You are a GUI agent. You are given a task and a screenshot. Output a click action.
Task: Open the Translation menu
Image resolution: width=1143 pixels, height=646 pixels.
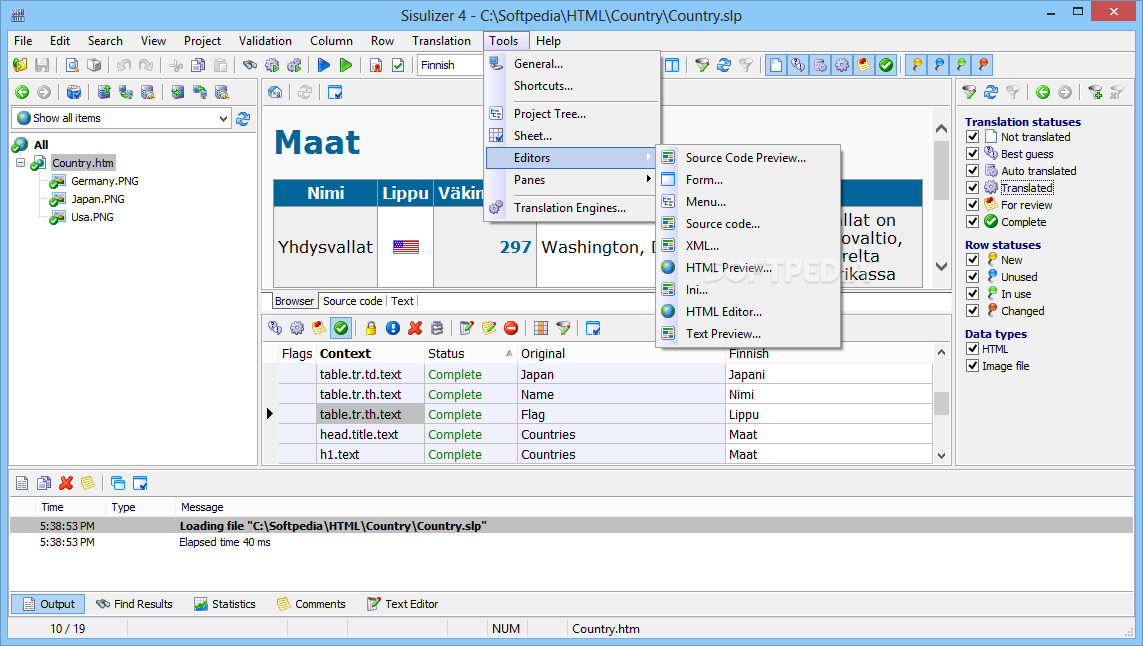(x=441, y=41)
